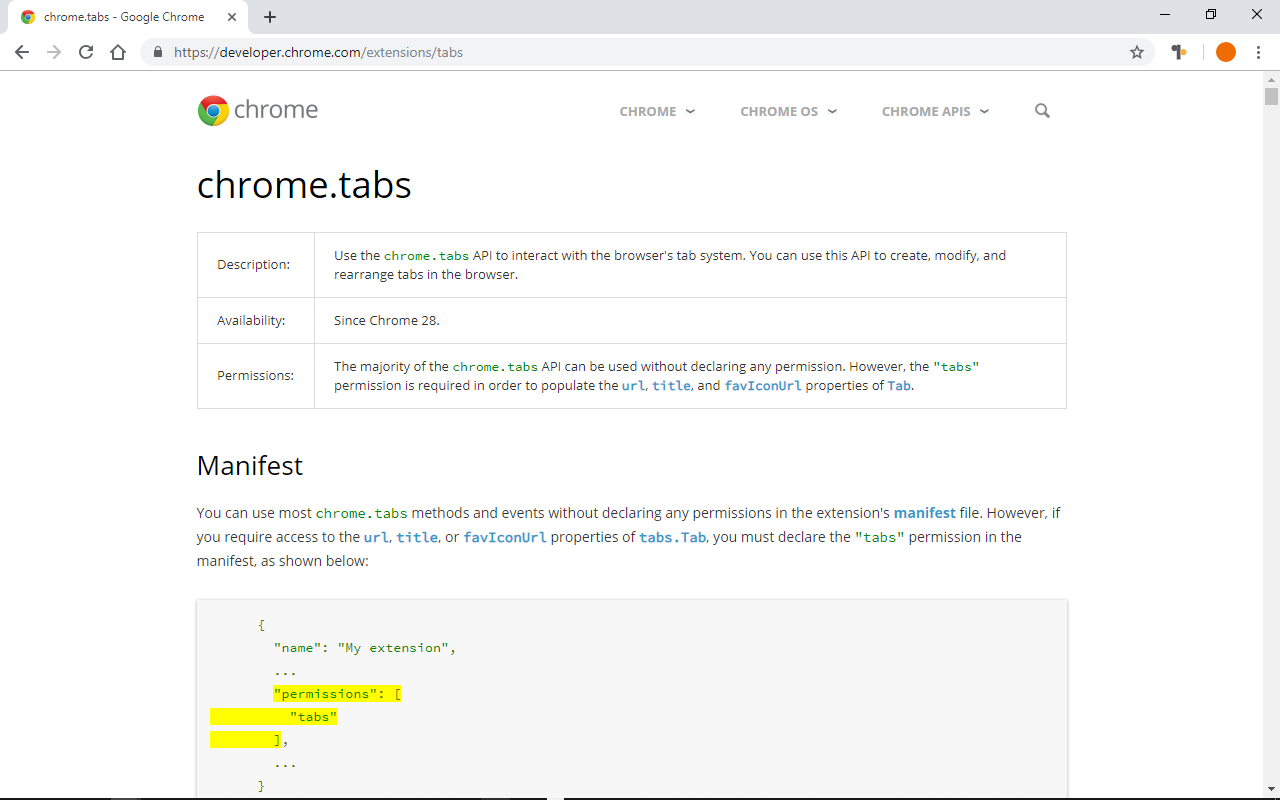The height and width of the screenshot is (800, 1280).
Task: Follow the 'favIconUrl' link in Permissions row
Action: [763, 386]
